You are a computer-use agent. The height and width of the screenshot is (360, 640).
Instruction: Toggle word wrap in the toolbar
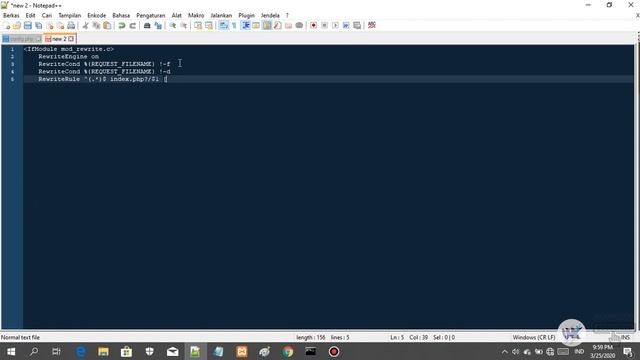click(223, 26)
